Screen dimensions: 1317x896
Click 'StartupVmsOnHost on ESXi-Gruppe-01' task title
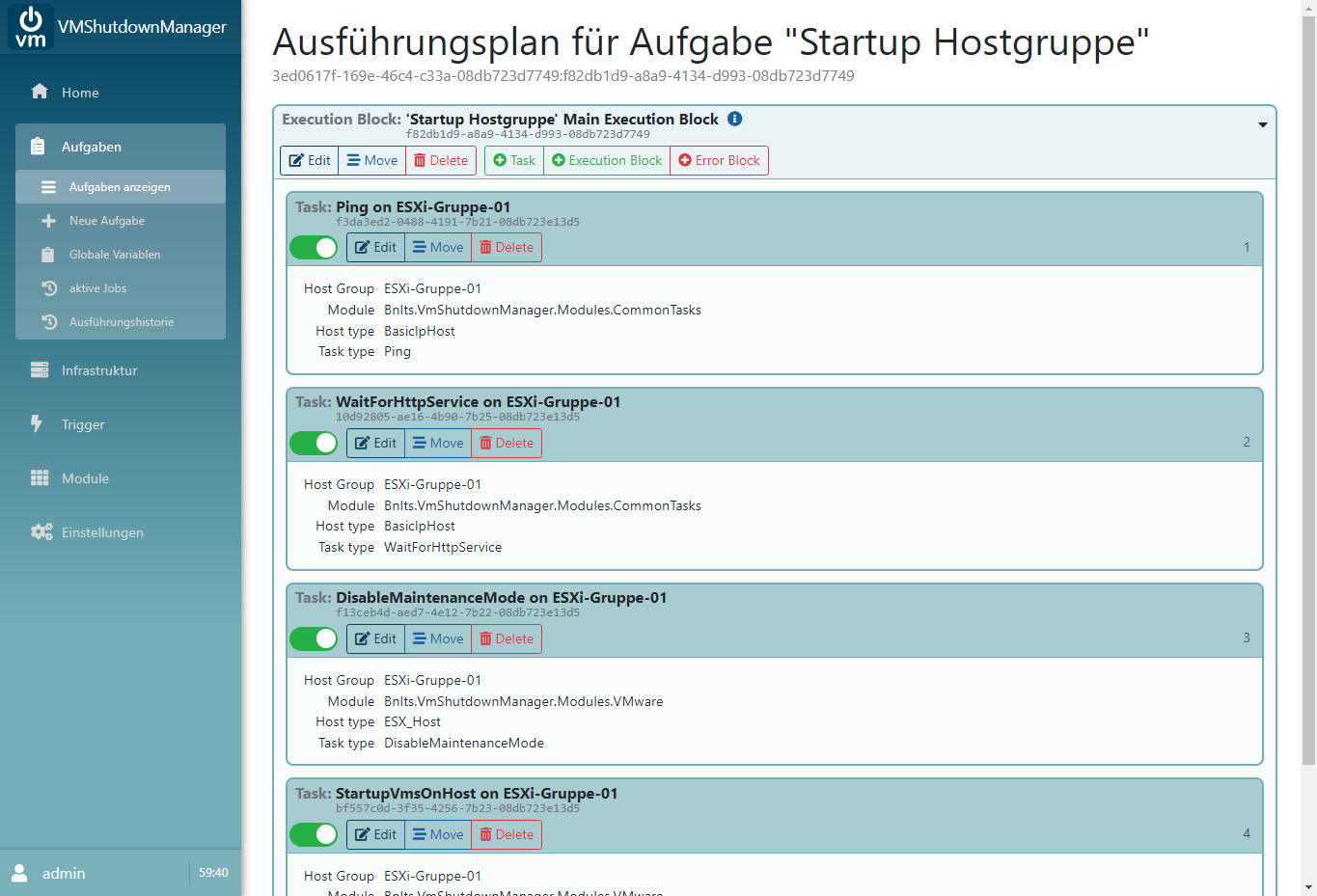click(477, 794)
